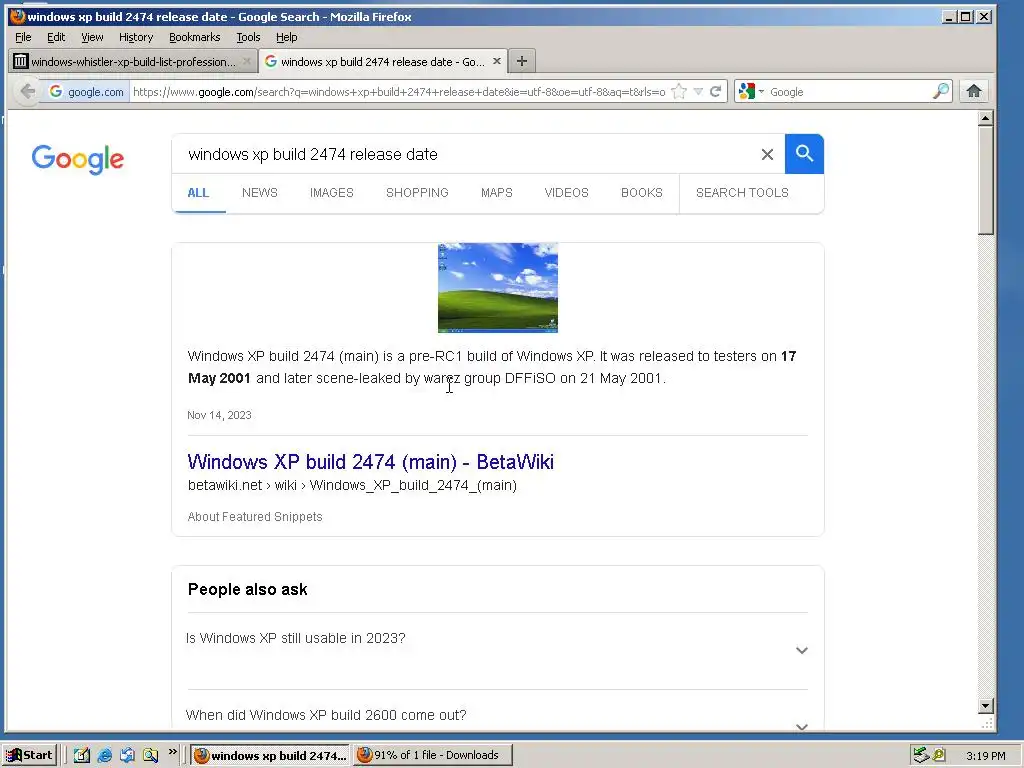Switch to windows-whistler-xp-build-list tab
Image resolution: width=1024 pixels, height=768 pixels.
133,61
